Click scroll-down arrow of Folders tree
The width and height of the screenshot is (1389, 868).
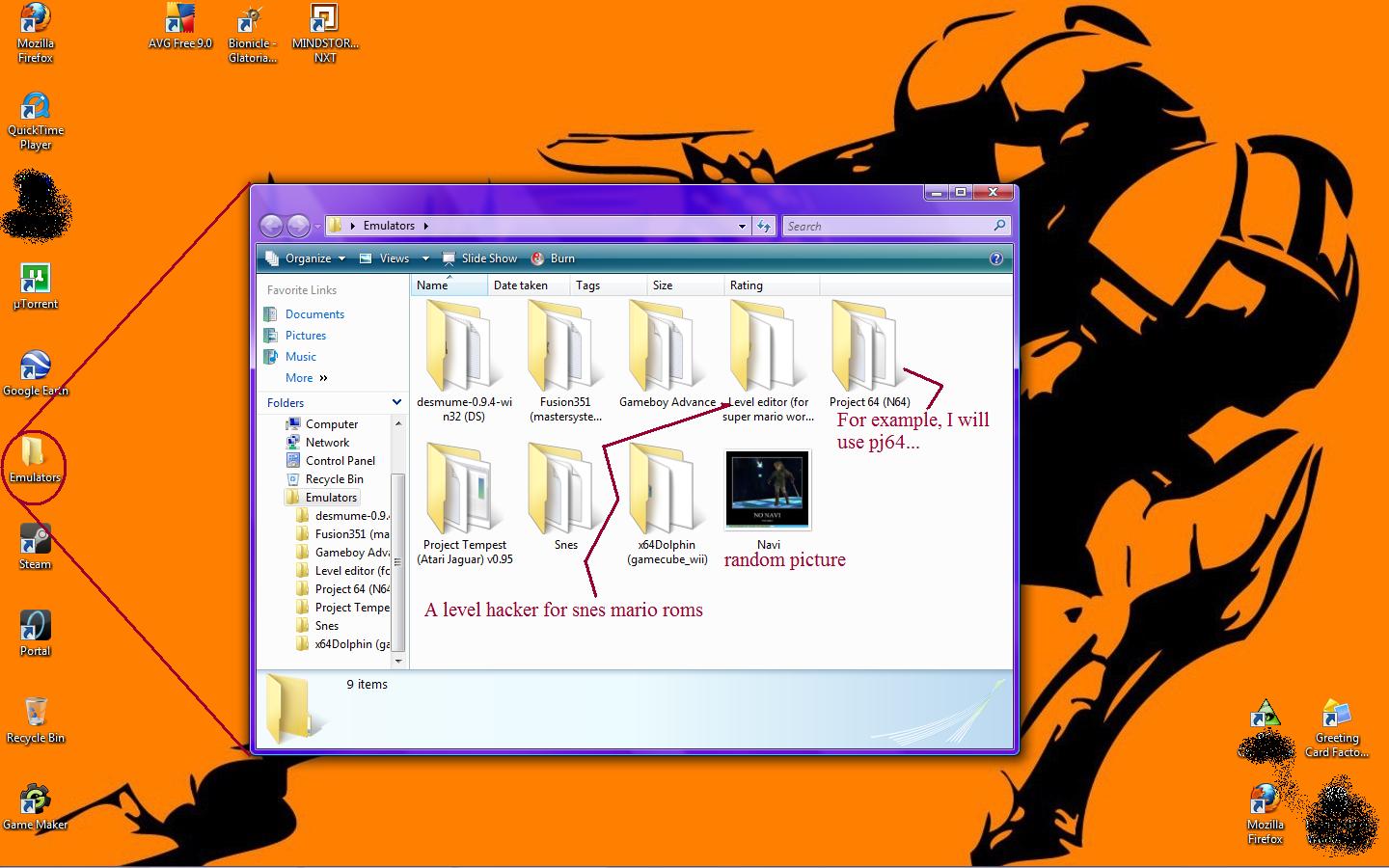[x=397, y=661]
